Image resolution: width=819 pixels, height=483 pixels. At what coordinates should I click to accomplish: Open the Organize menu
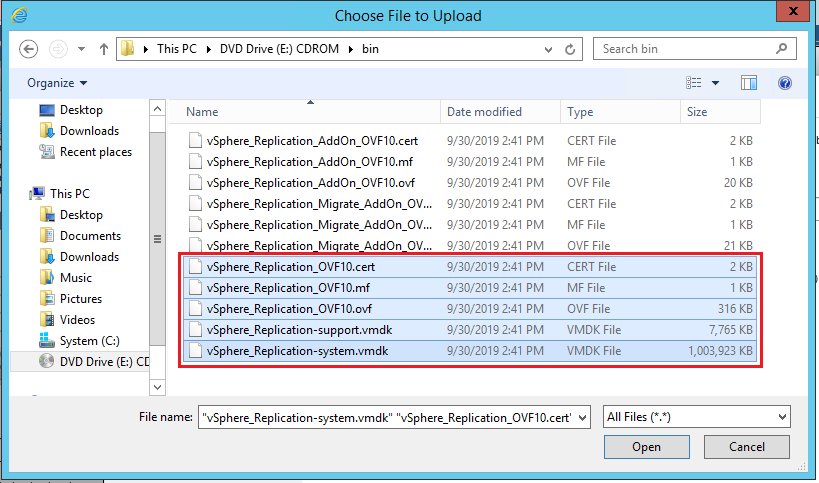point(57,83)
